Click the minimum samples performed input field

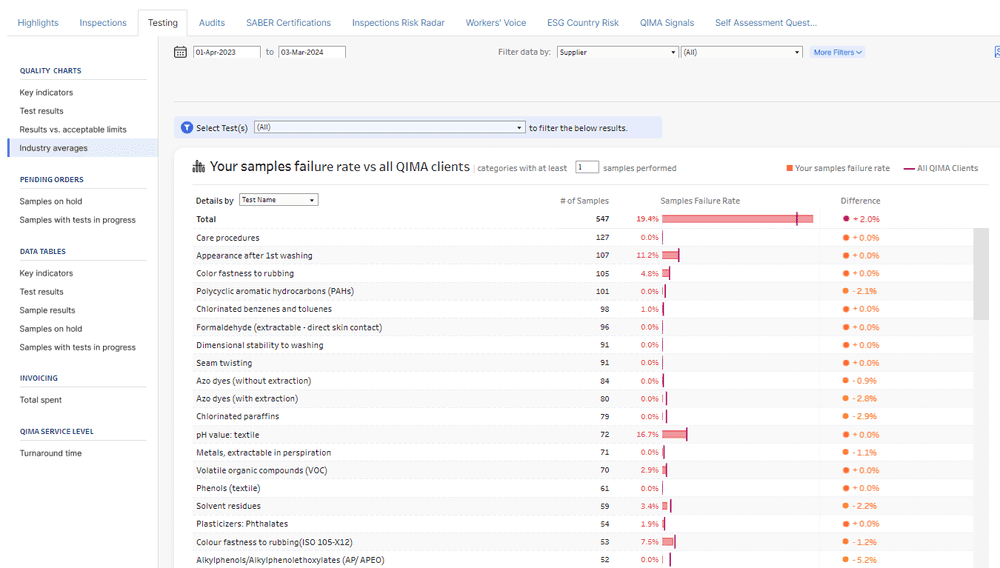587,168
